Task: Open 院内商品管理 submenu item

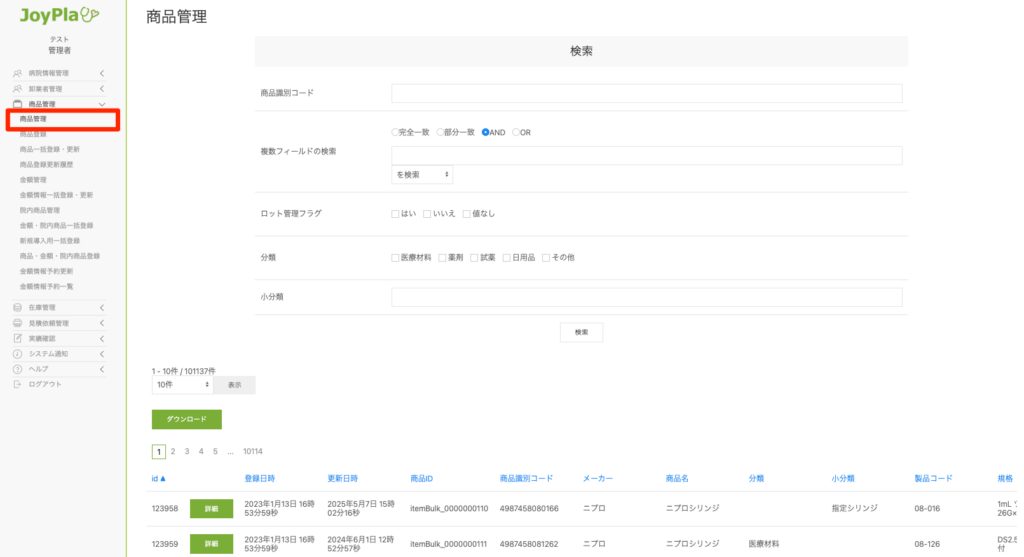Action: [x=40, y=210]
